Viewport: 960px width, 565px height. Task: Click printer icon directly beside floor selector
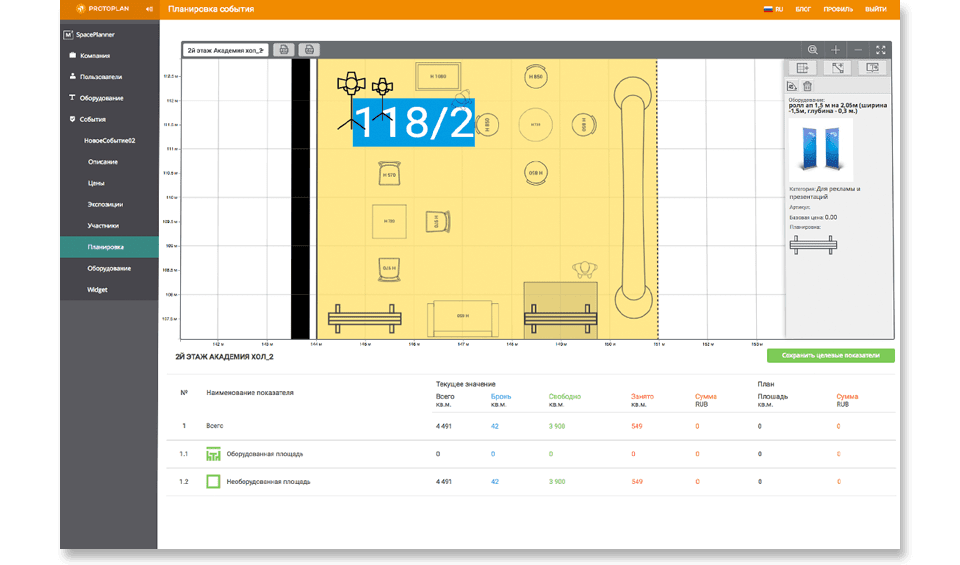283,50
